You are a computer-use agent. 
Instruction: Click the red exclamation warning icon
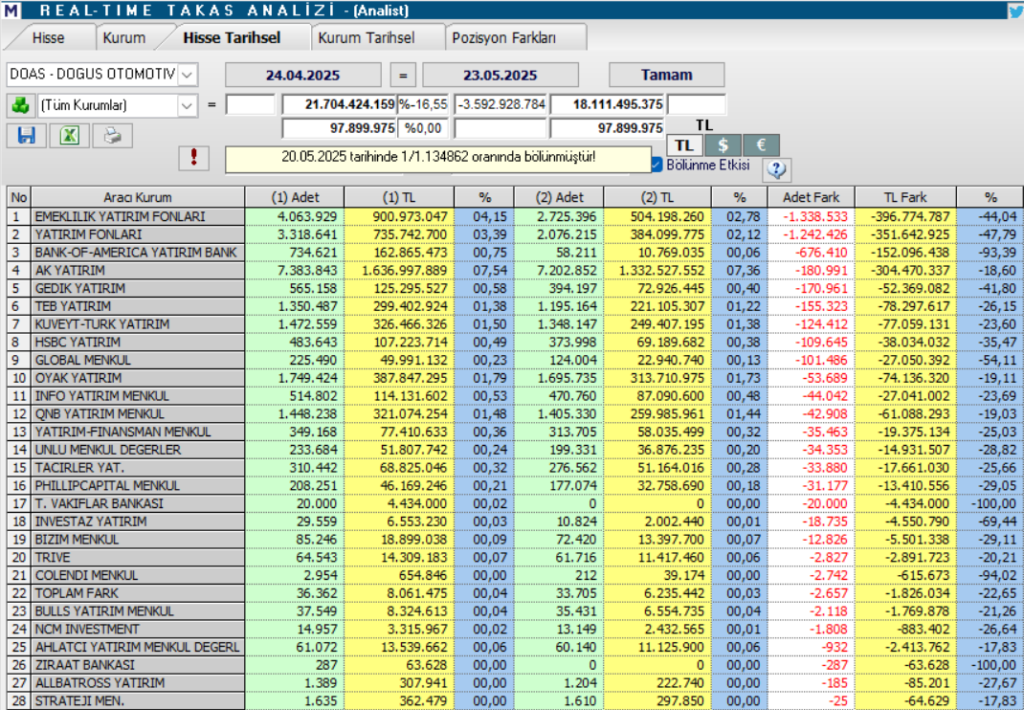click(x=195, y=157)
